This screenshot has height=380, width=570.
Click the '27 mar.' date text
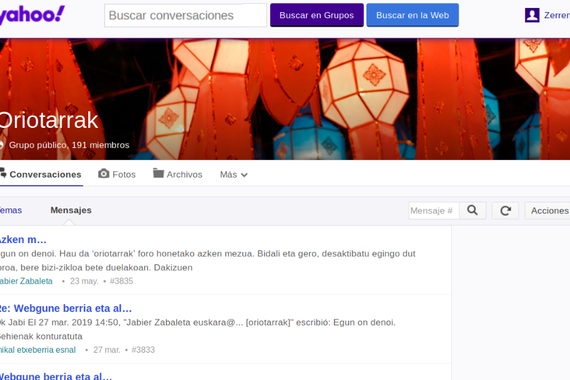point(107,350)
